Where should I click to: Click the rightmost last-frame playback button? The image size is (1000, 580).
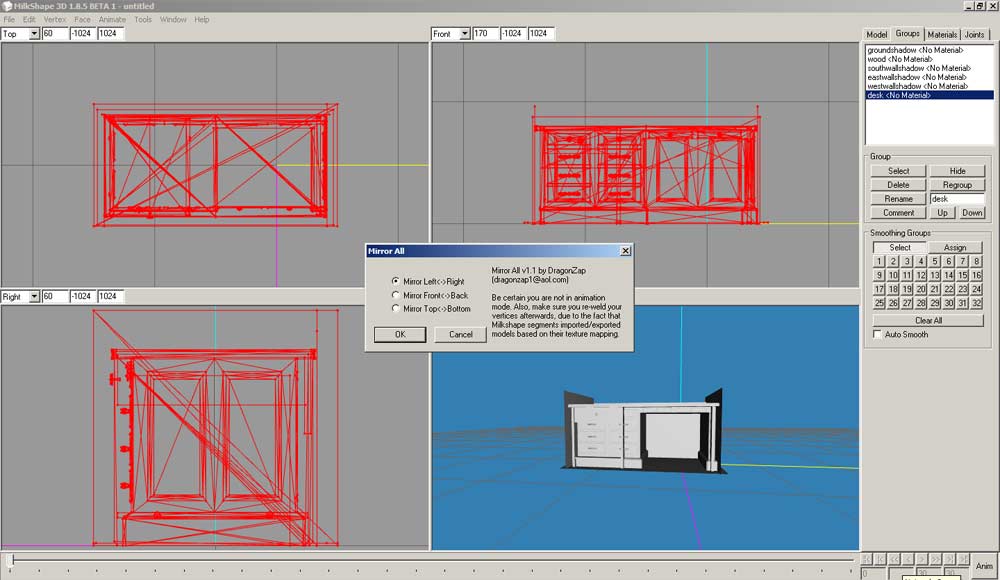coord(964,558)
